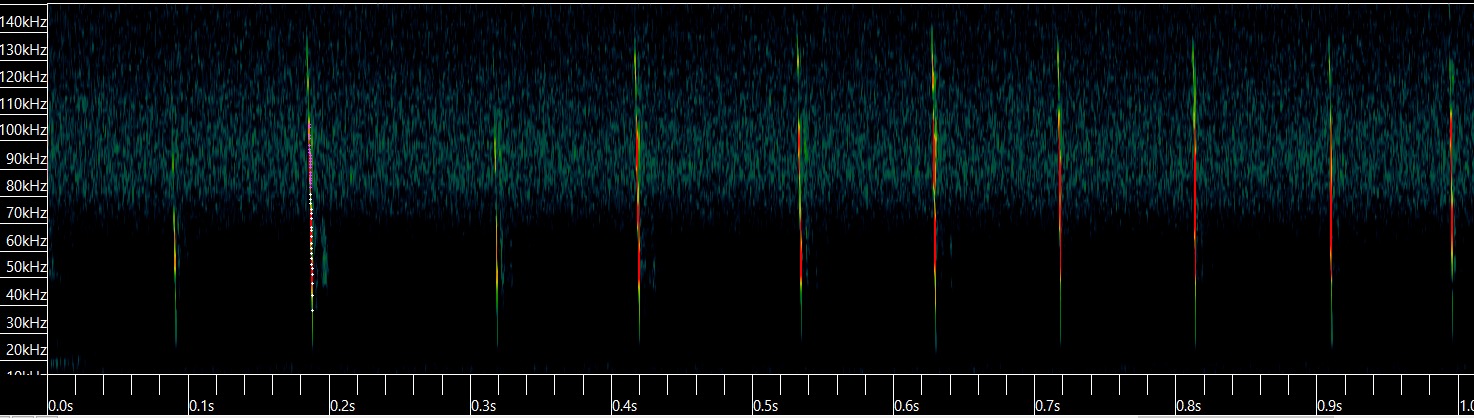
Task: Click the 100kHz frequency axis label
Action: click(x=23, y=130)
